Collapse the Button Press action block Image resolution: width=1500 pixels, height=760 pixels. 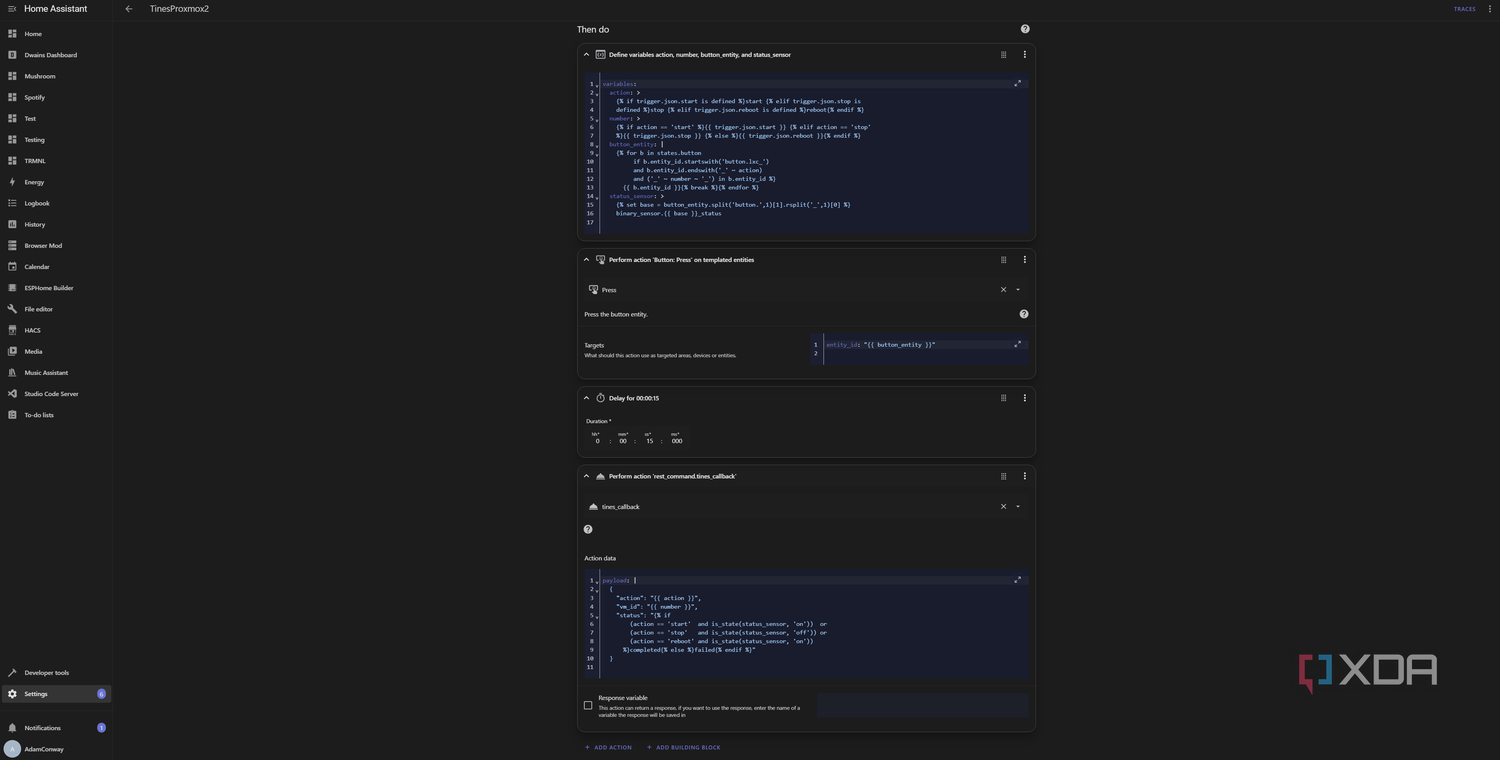pyautogui.click(x=587, y=260)
